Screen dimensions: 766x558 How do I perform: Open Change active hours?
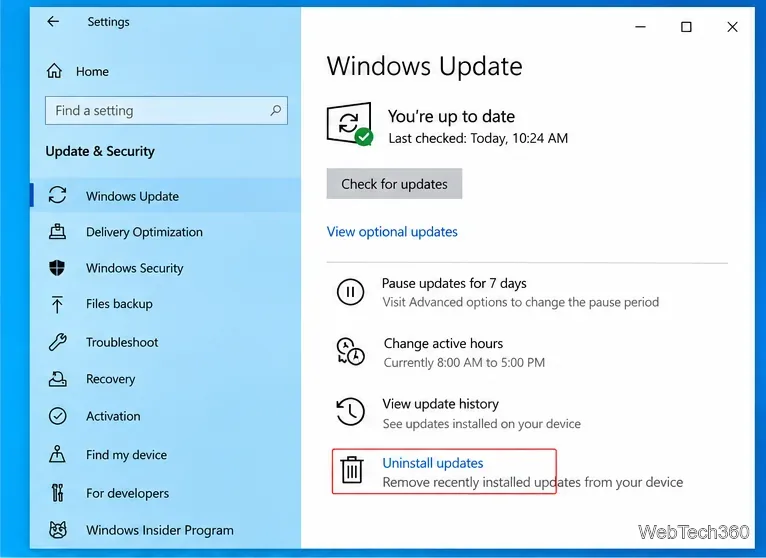(x=443, y=343)
